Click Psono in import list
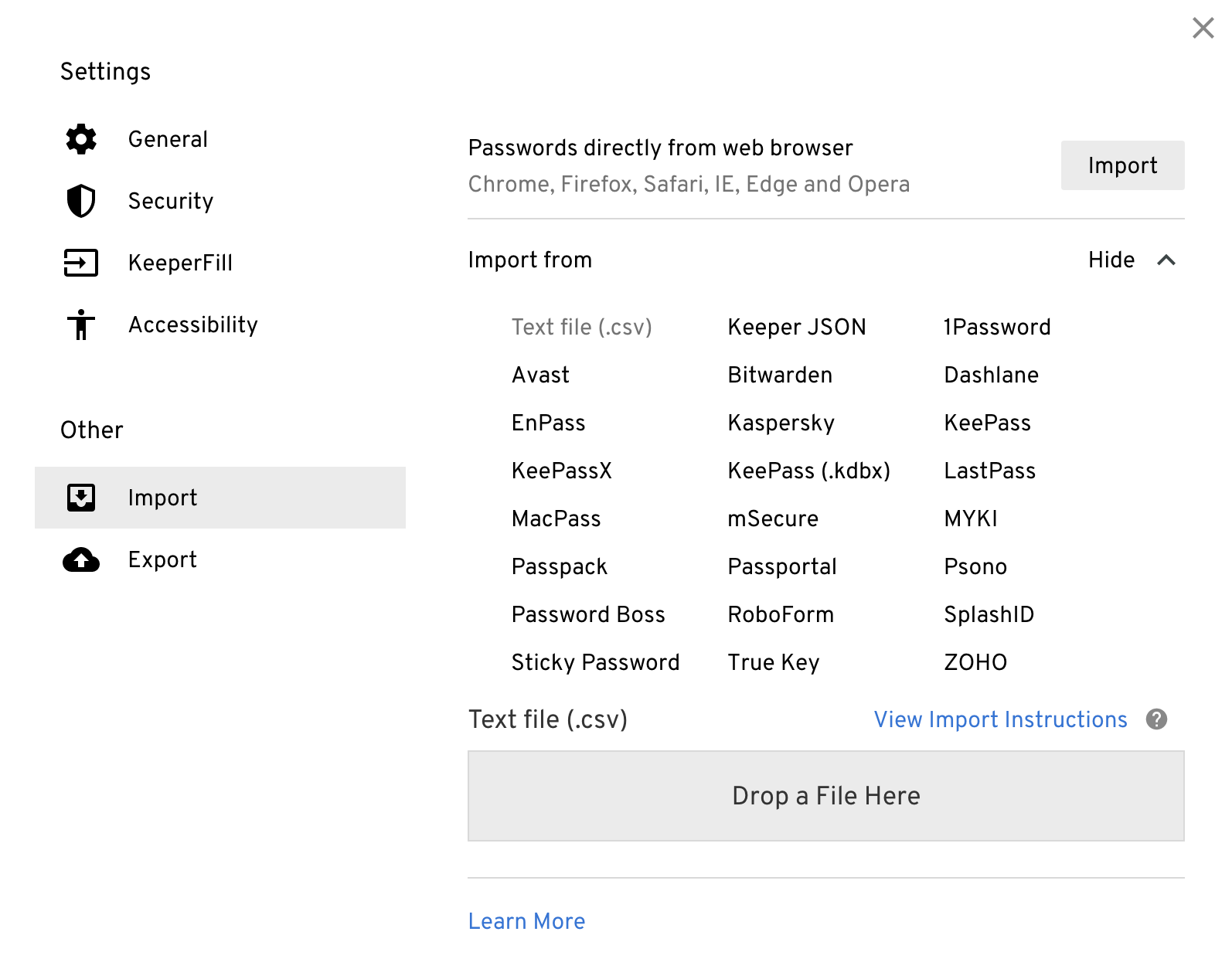This screenshot has width=1232, height=969. coord(975,566)
